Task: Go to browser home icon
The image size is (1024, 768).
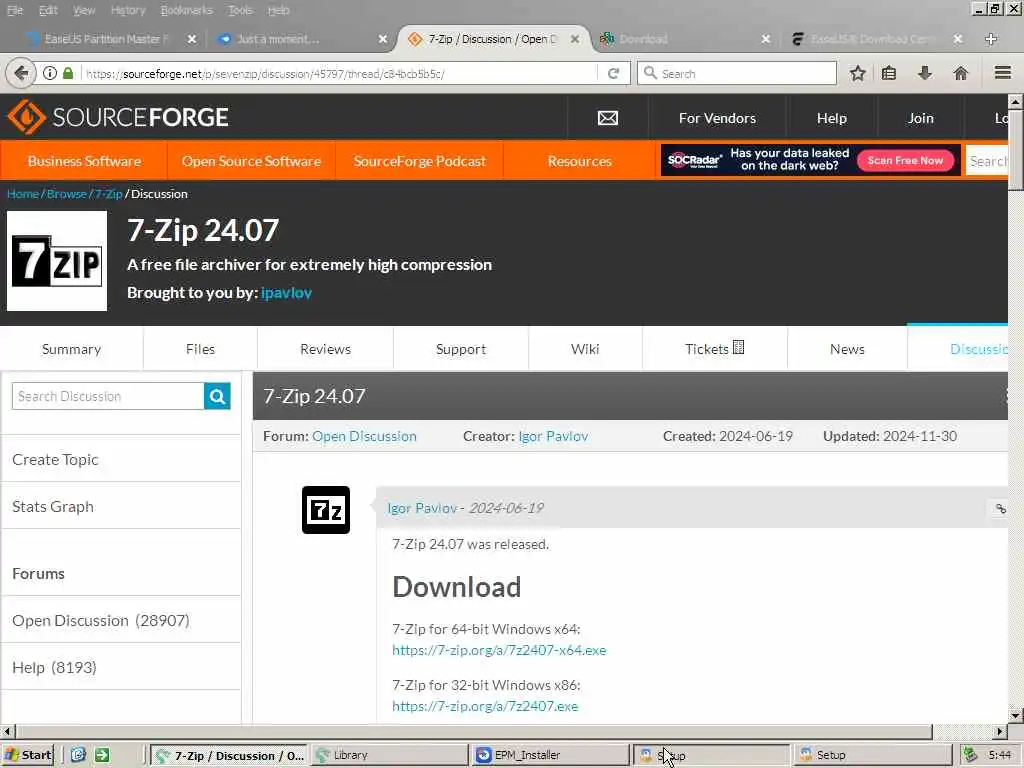Action: pyautogui.click(x=960, y=73)
